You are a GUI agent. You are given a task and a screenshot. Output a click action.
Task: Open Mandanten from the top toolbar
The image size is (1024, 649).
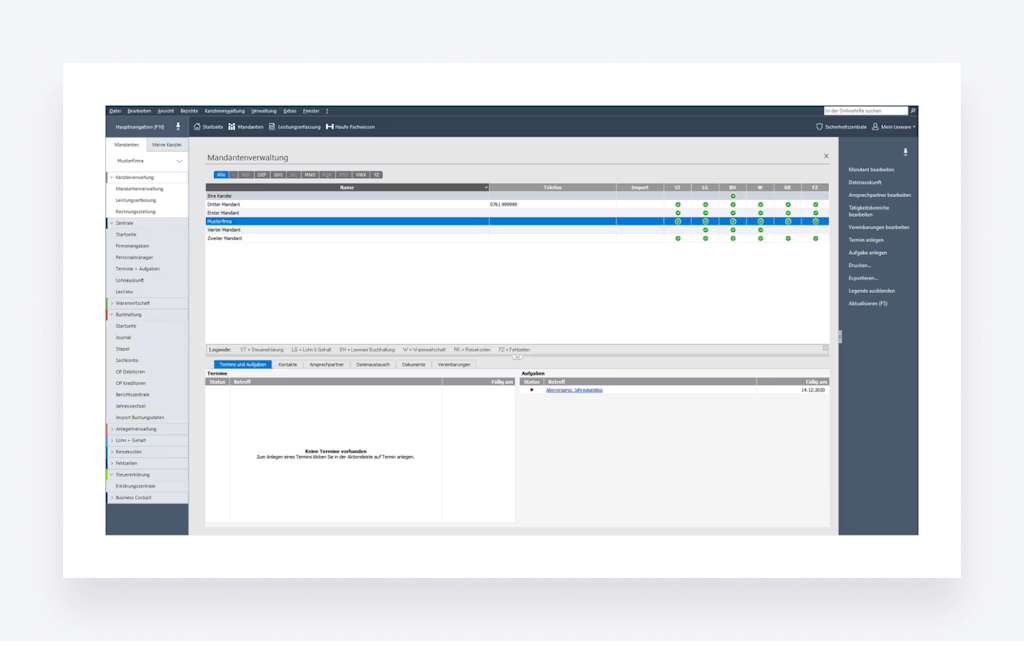point(246,127)
